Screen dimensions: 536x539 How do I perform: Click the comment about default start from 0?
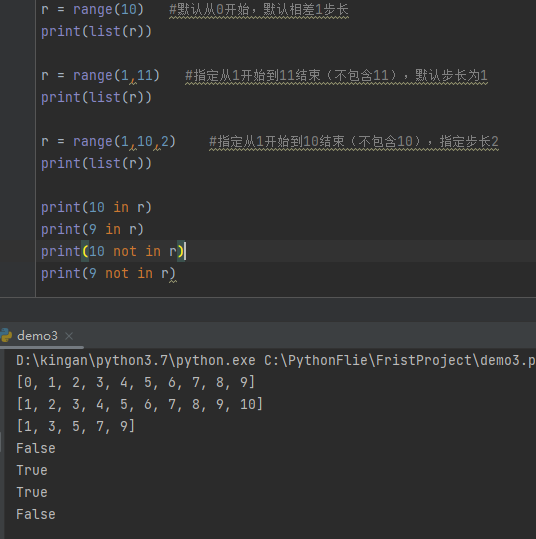click(259, 10)
